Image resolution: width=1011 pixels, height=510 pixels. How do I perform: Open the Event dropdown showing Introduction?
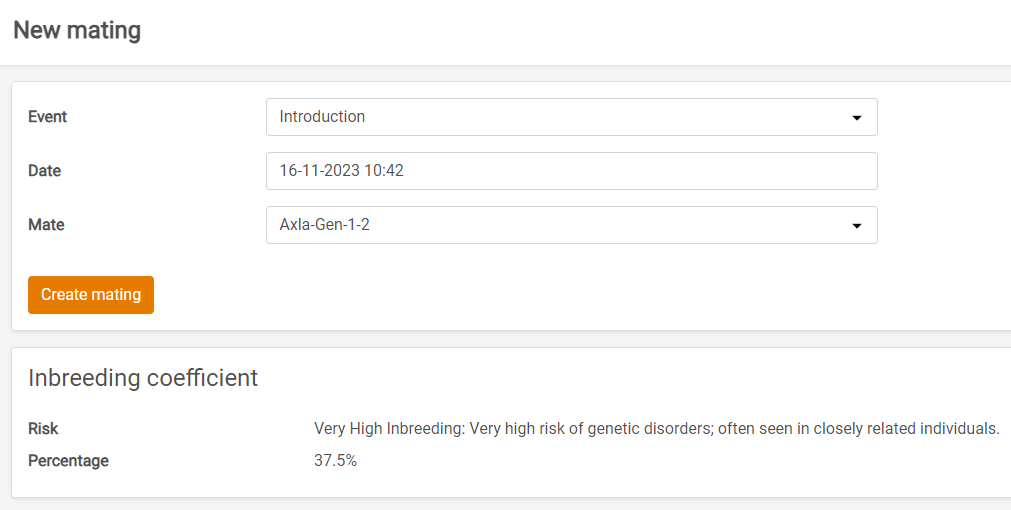571,117
